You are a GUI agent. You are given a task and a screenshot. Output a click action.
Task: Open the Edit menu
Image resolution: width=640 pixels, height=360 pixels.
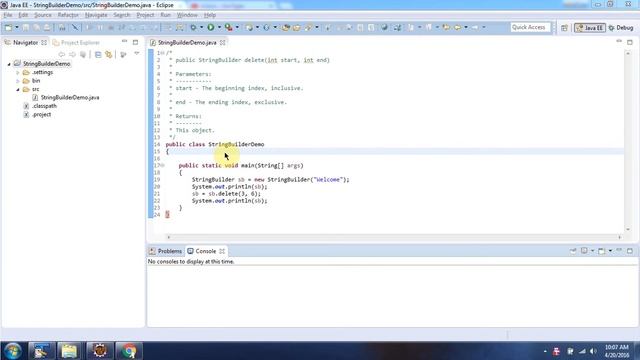23,15
